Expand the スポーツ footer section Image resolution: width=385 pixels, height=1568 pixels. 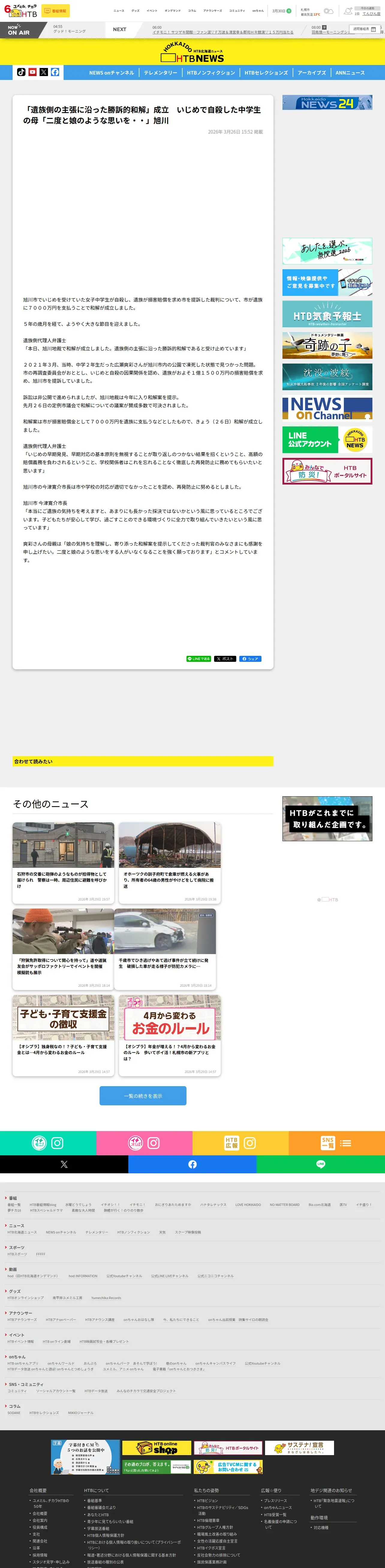pos(16,1247)
